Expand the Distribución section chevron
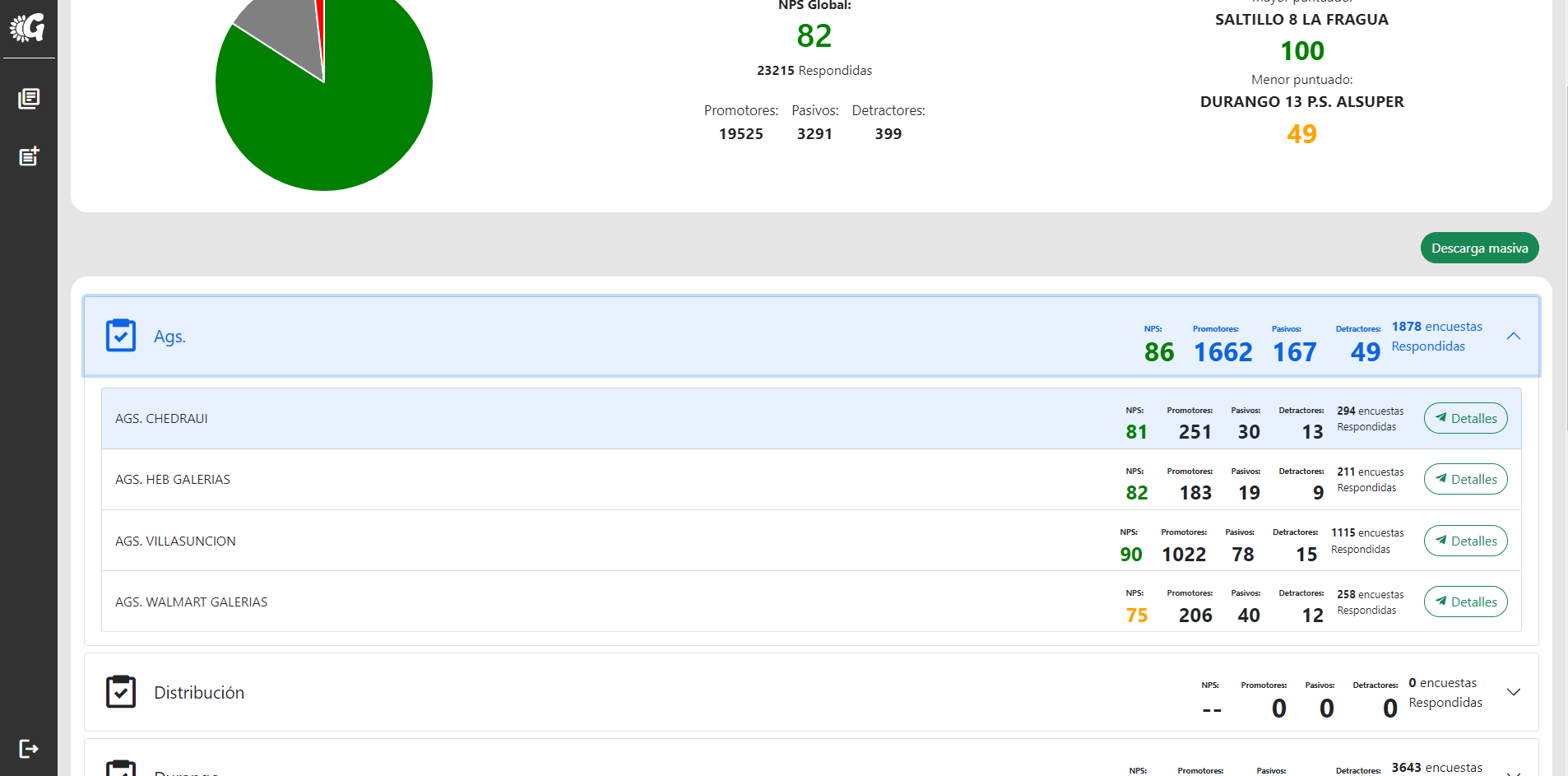Viewport: 1568px width, 776px height. (x=1513, y=692)
